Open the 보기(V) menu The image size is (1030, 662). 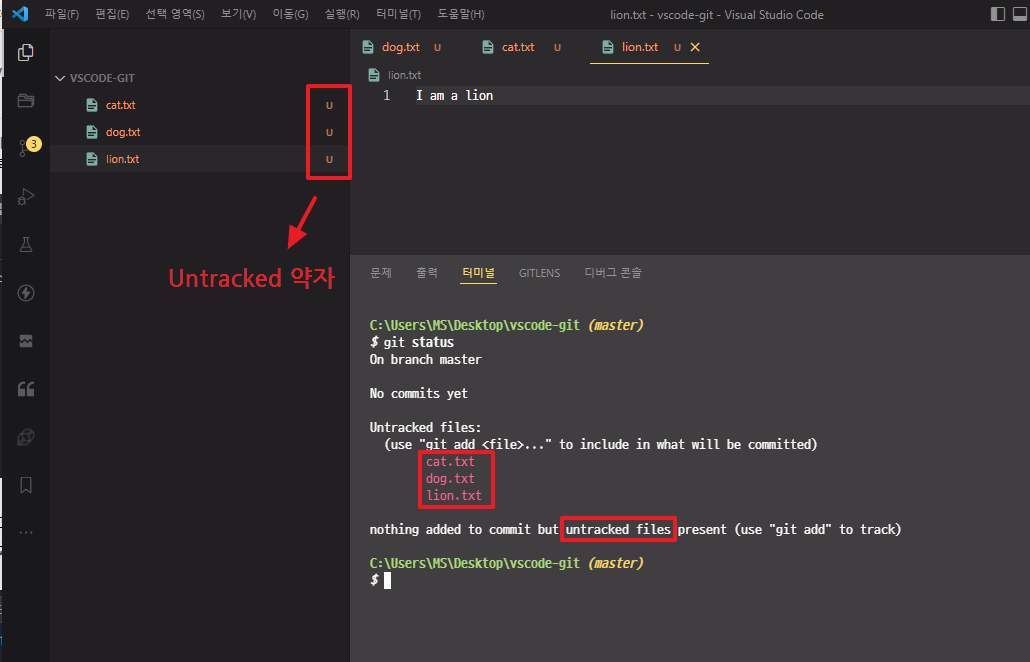tap(238, 14)
